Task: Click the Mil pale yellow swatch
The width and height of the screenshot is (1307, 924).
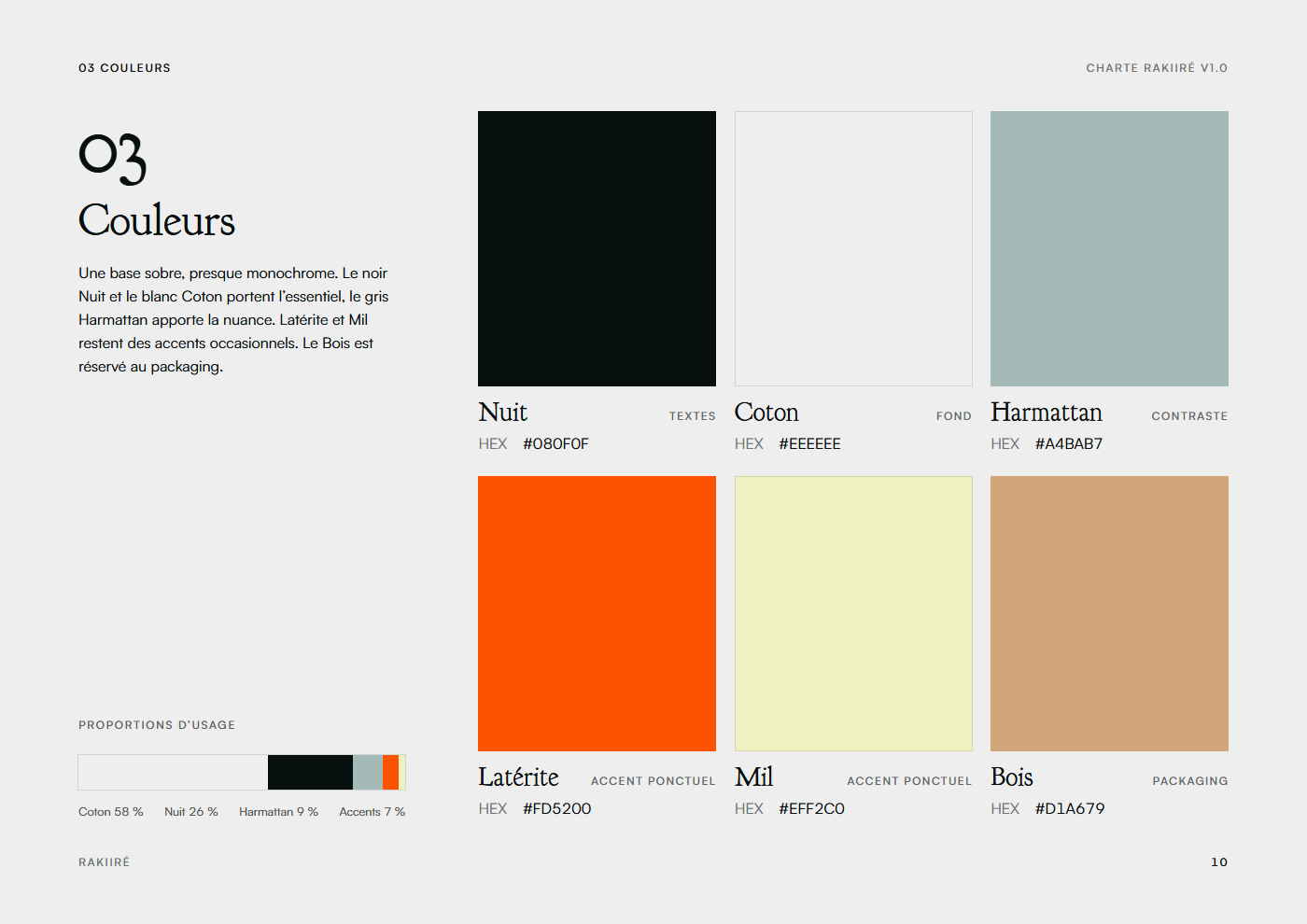Action: pyautogui.click(x=853, y=613)
